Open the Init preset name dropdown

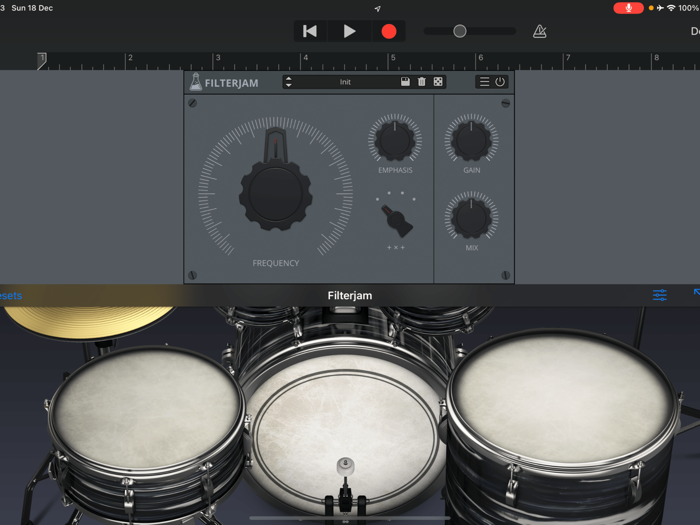(x=345, y=82)
